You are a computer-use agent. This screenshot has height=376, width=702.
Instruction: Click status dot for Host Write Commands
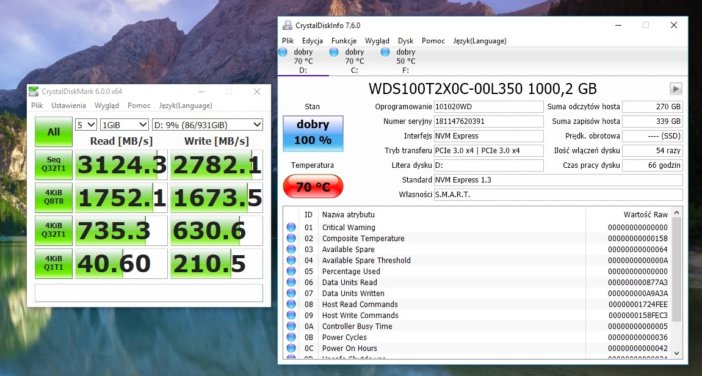(291, 315)
